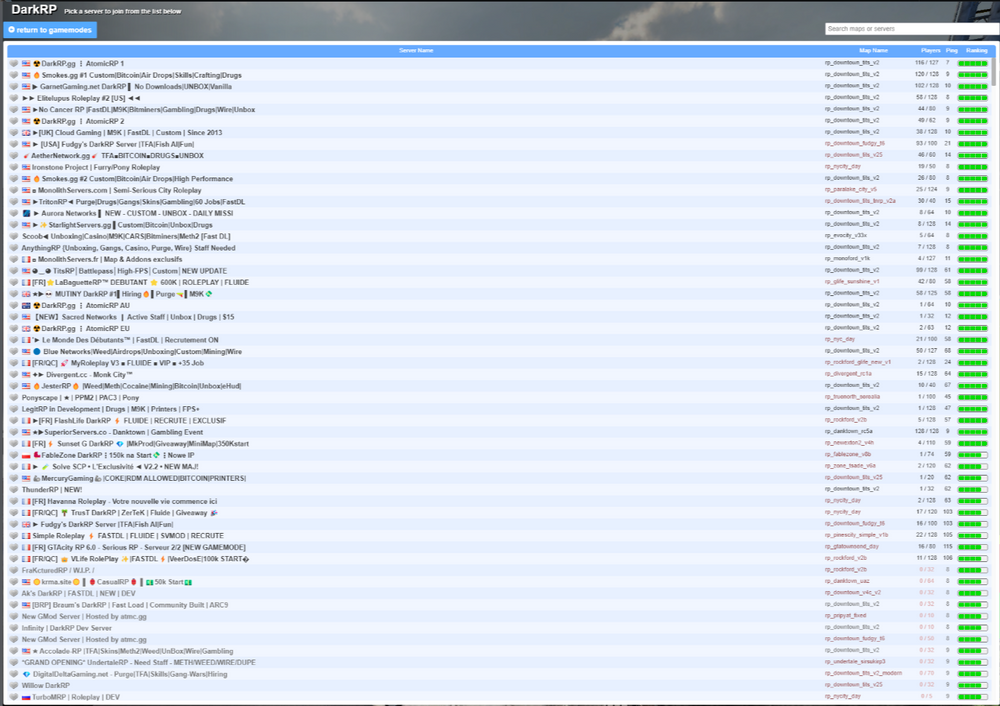The width and height of the screenshot is (1000, 706).
Task: Toggle favorite heart on Ponyscape server row
Action: pos(14,397)
